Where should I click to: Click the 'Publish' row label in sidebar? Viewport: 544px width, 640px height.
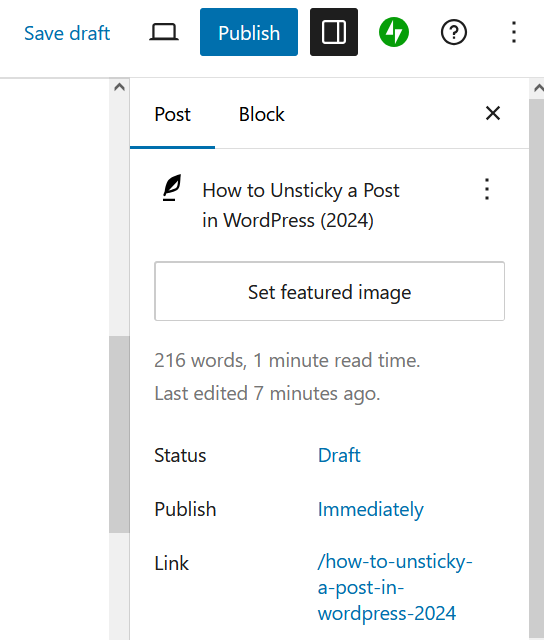[185, 509]
